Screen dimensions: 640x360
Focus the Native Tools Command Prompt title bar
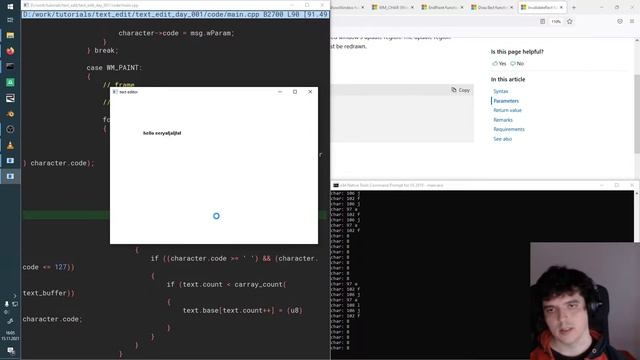pos(484,185)
